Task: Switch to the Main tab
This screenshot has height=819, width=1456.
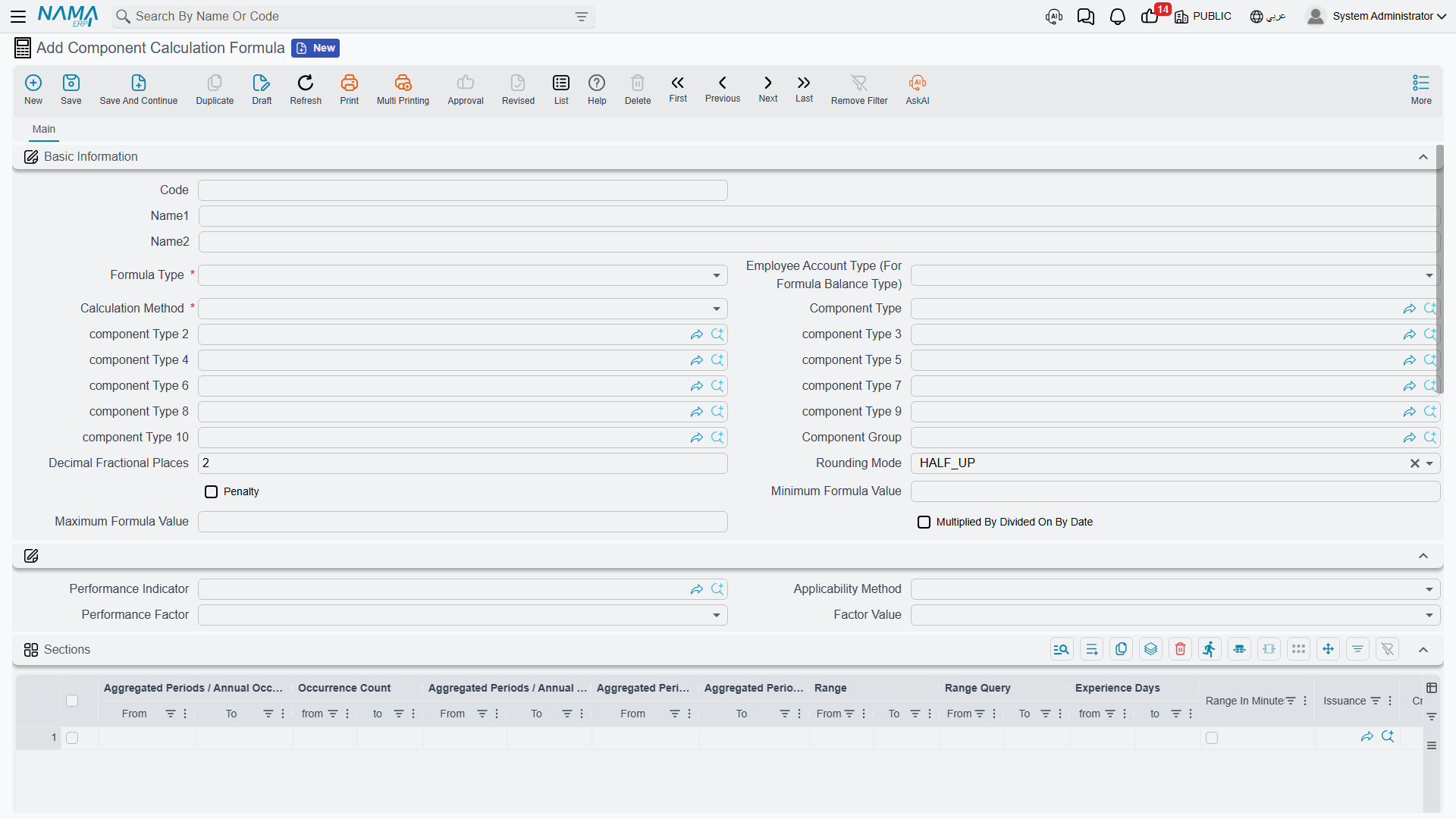Action: click(x=44, y=129)
